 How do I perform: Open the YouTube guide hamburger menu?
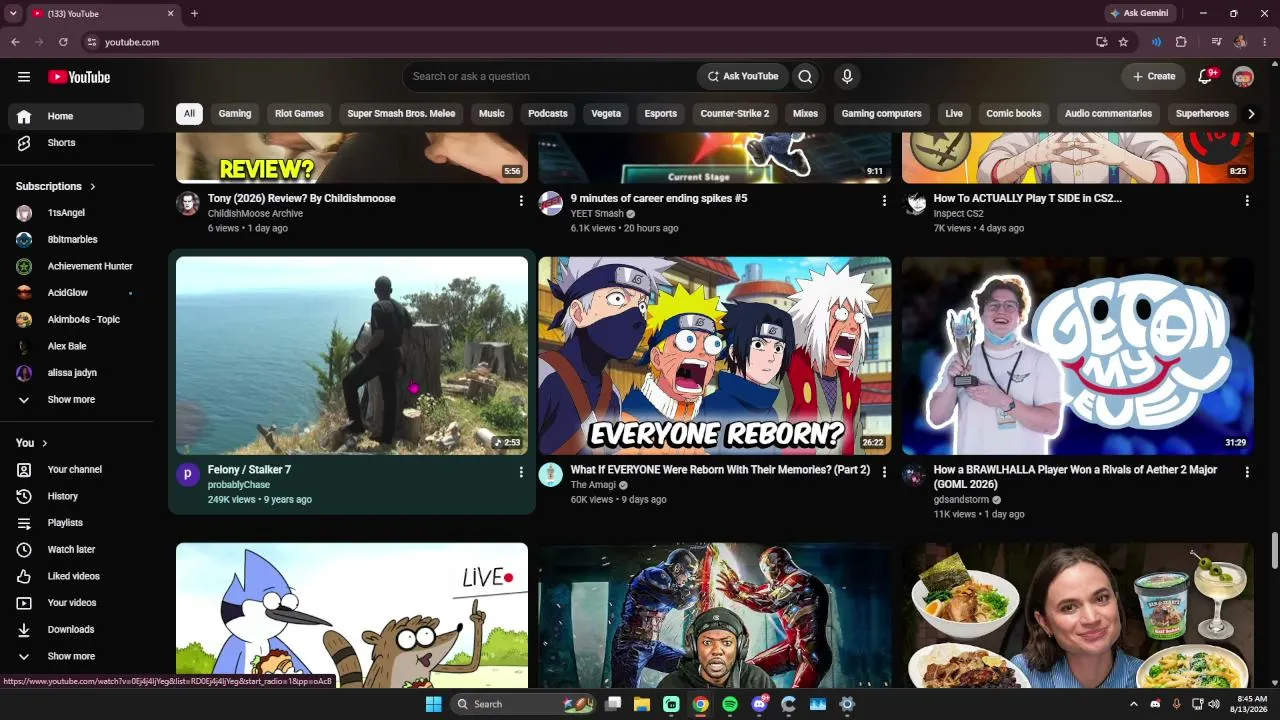(x=24, y=77)
